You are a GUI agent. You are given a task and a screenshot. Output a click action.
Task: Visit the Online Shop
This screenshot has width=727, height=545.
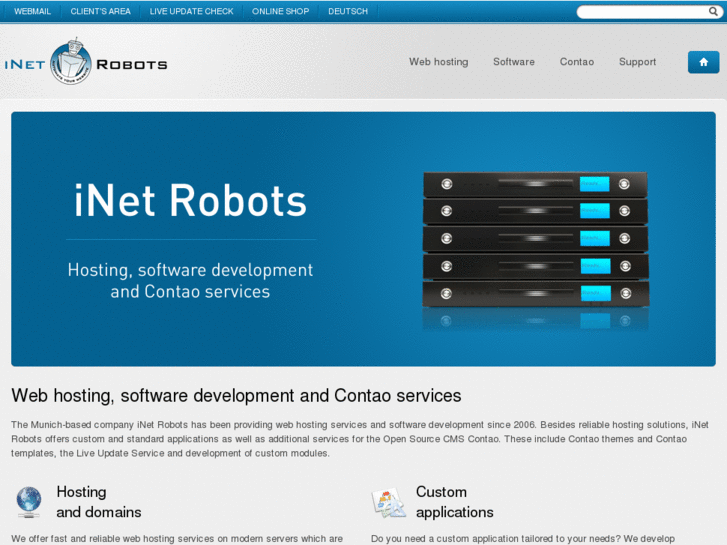(x=281, y=12)
